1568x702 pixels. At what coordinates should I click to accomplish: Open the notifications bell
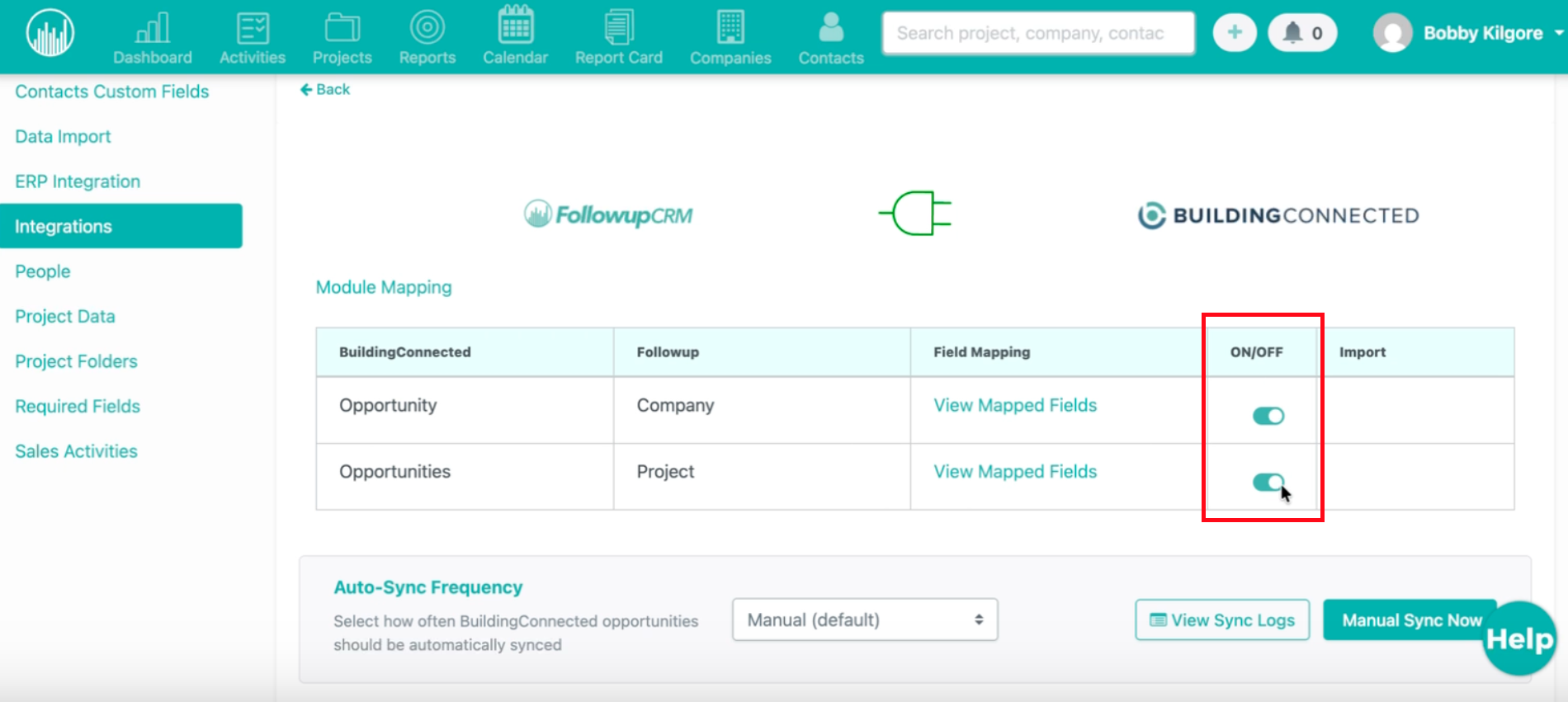pos(1302,33)
